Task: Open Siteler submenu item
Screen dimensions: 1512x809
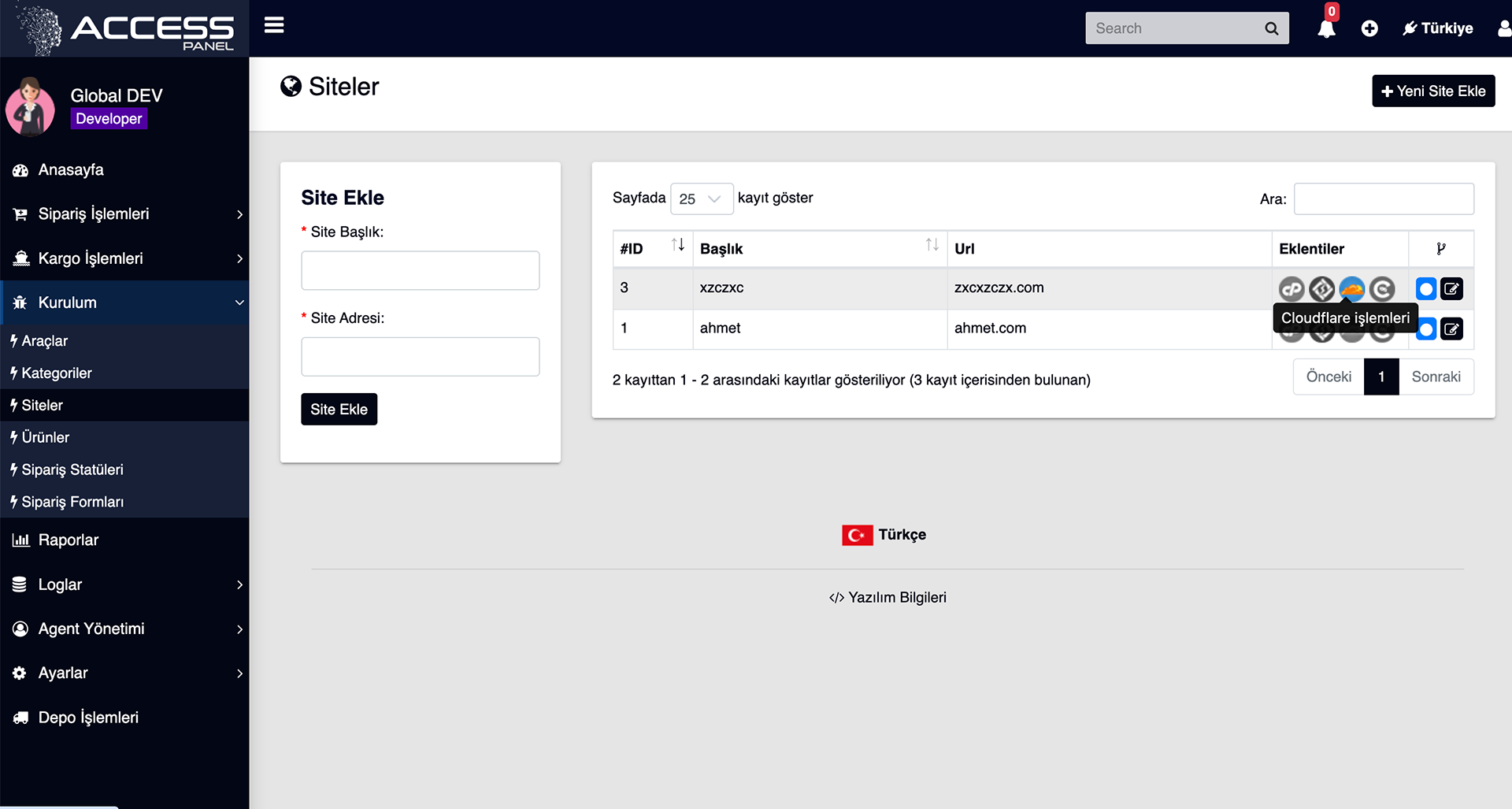Action: tap(124, 405)
